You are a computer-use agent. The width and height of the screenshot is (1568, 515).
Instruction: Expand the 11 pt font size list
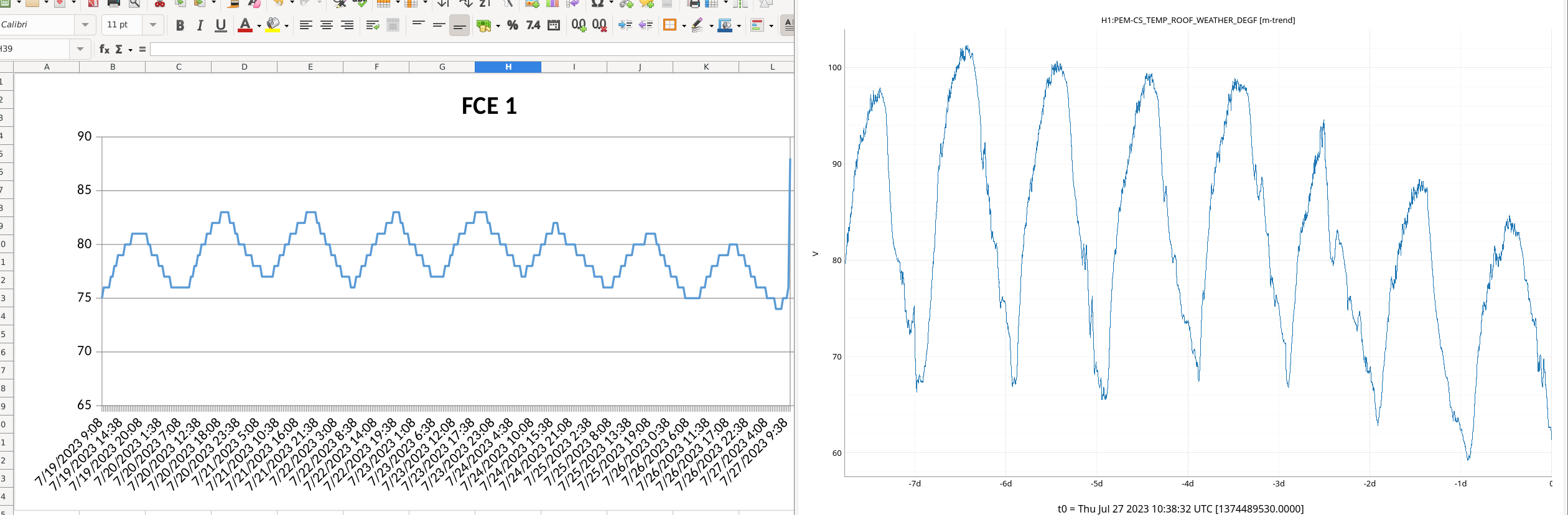pyautogui.click(x=152, y=25)
